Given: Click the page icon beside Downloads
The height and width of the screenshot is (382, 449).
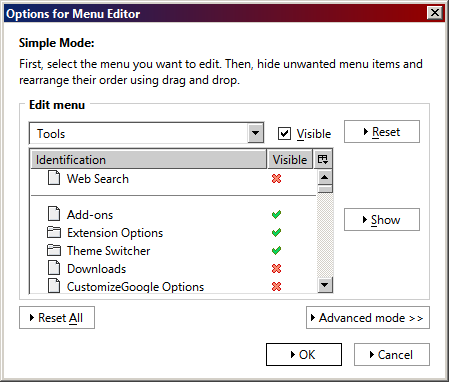Looking at the screenshot, I should click(x=54, y=268).
